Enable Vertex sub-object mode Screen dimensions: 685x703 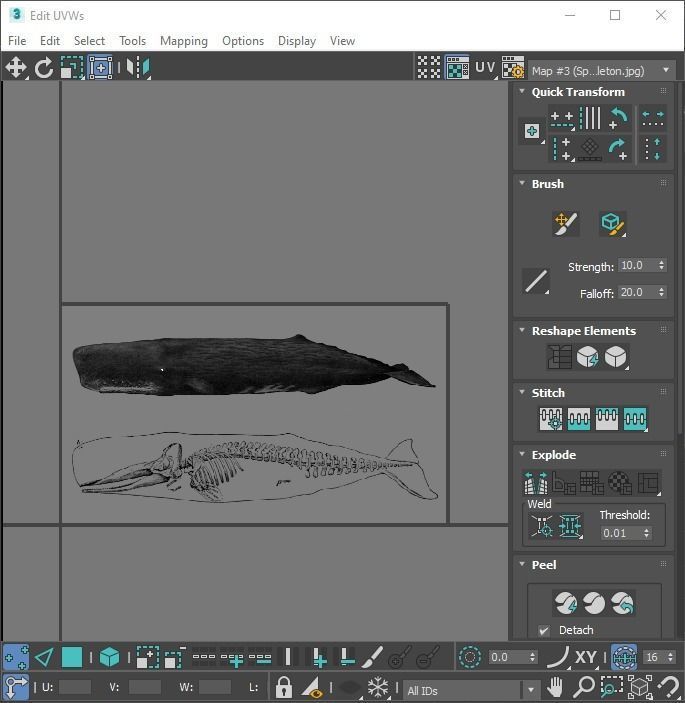16,657
